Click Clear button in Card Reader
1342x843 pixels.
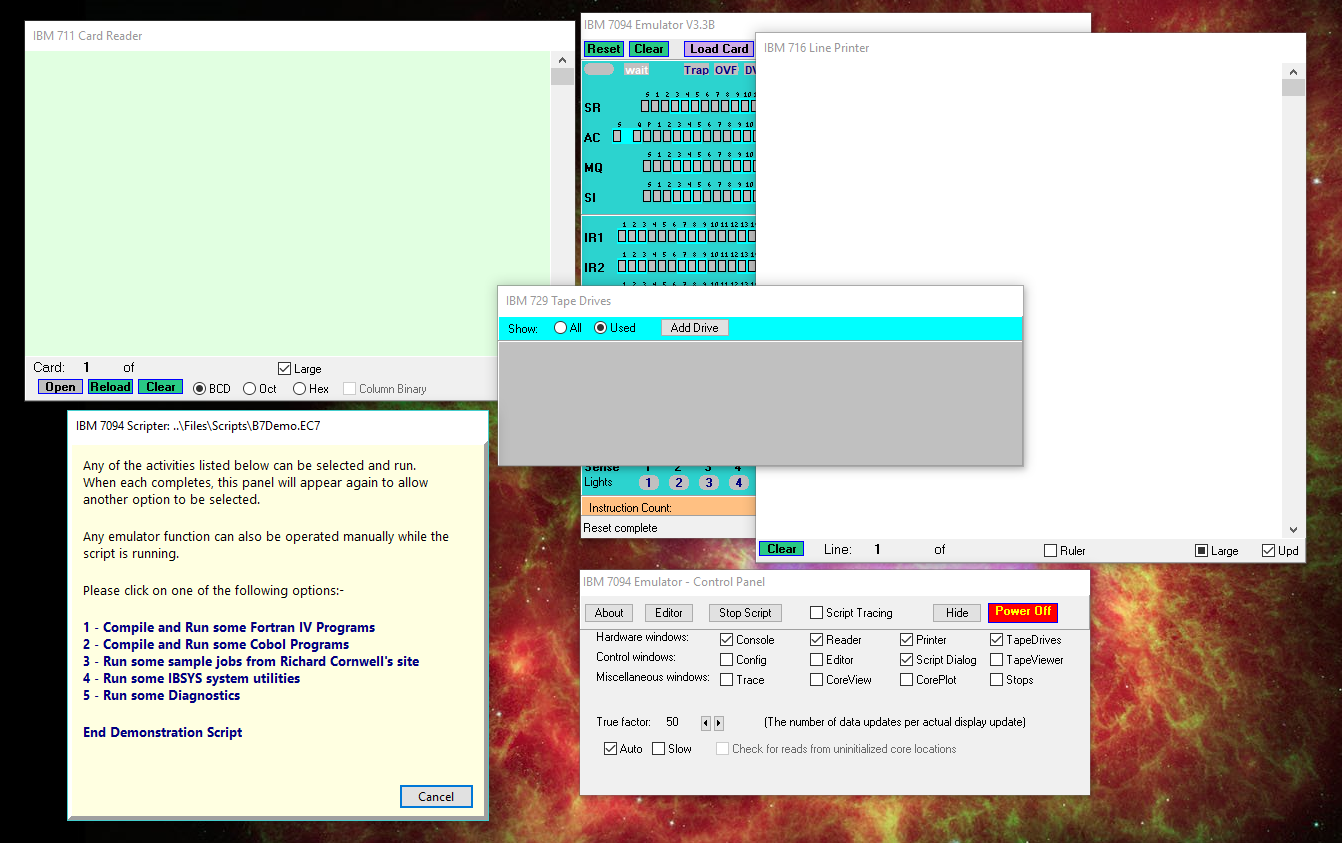pyautogui.click(x=161, y=387)
